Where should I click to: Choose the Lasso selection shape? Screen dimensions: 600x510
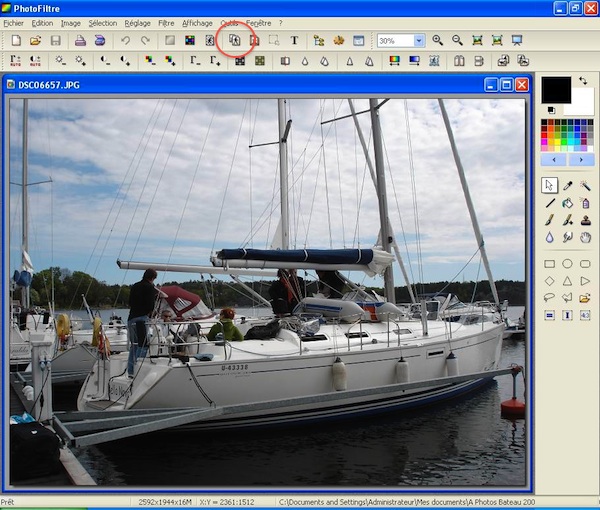click(549, 297)
